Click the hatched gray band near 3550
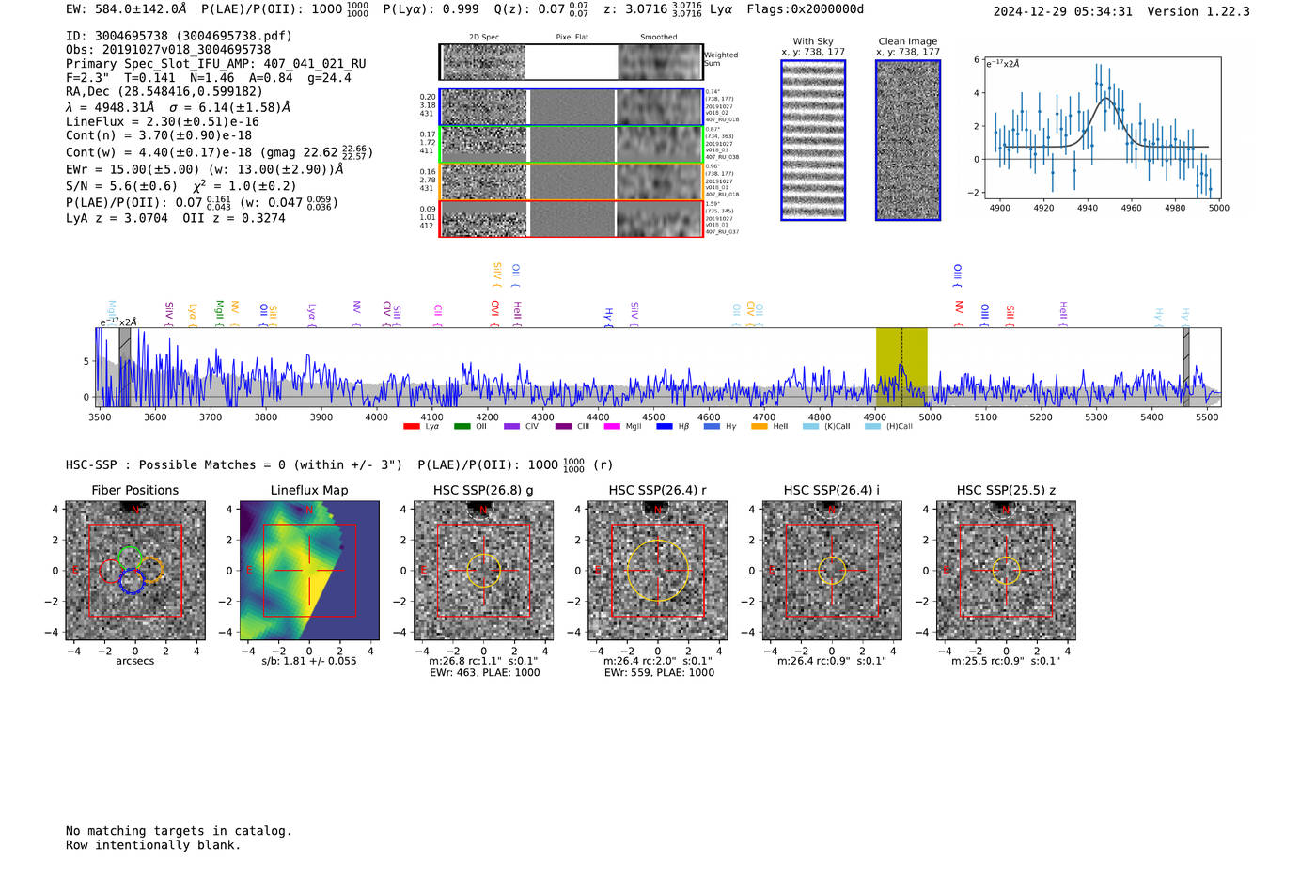Image resolution: width=1316 pixels, height=896 pixels. click(125, 367)
